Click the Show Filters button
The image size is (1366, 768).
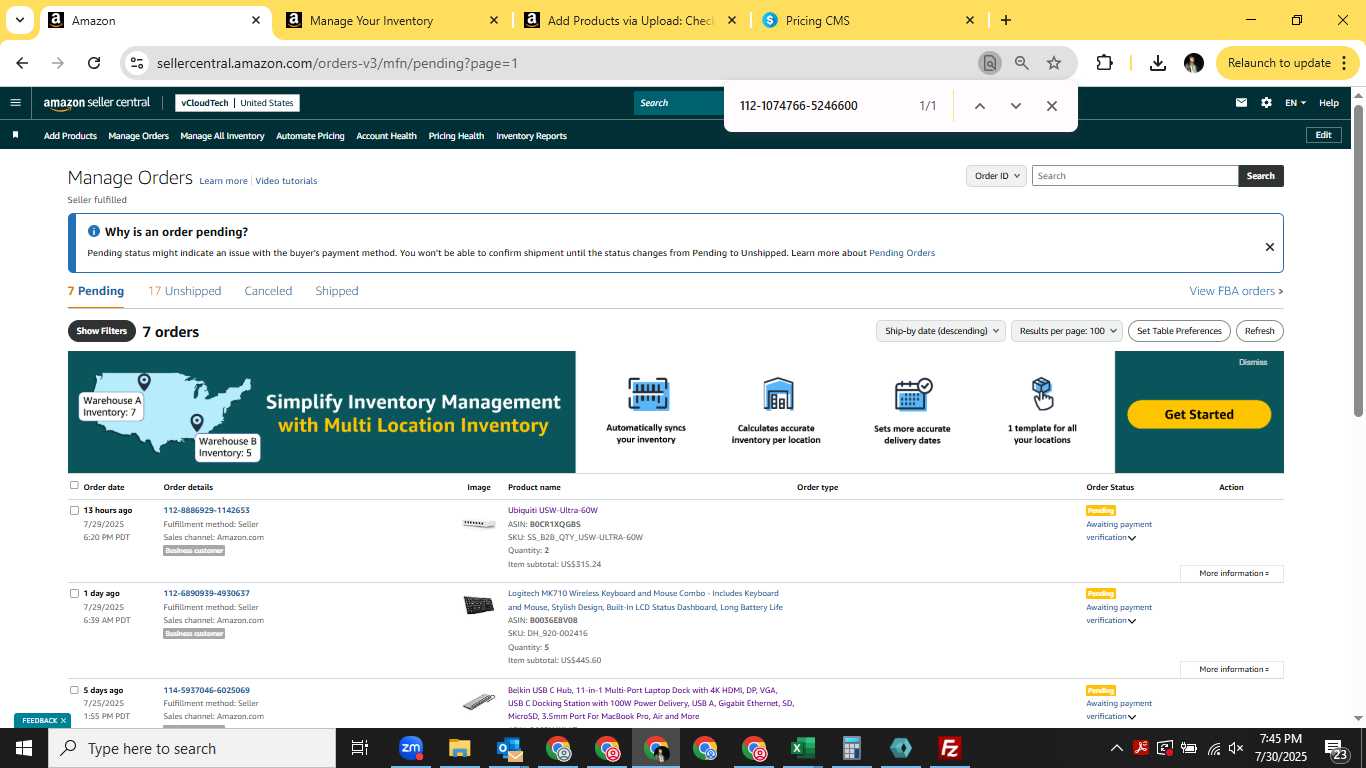pos(102,331)
